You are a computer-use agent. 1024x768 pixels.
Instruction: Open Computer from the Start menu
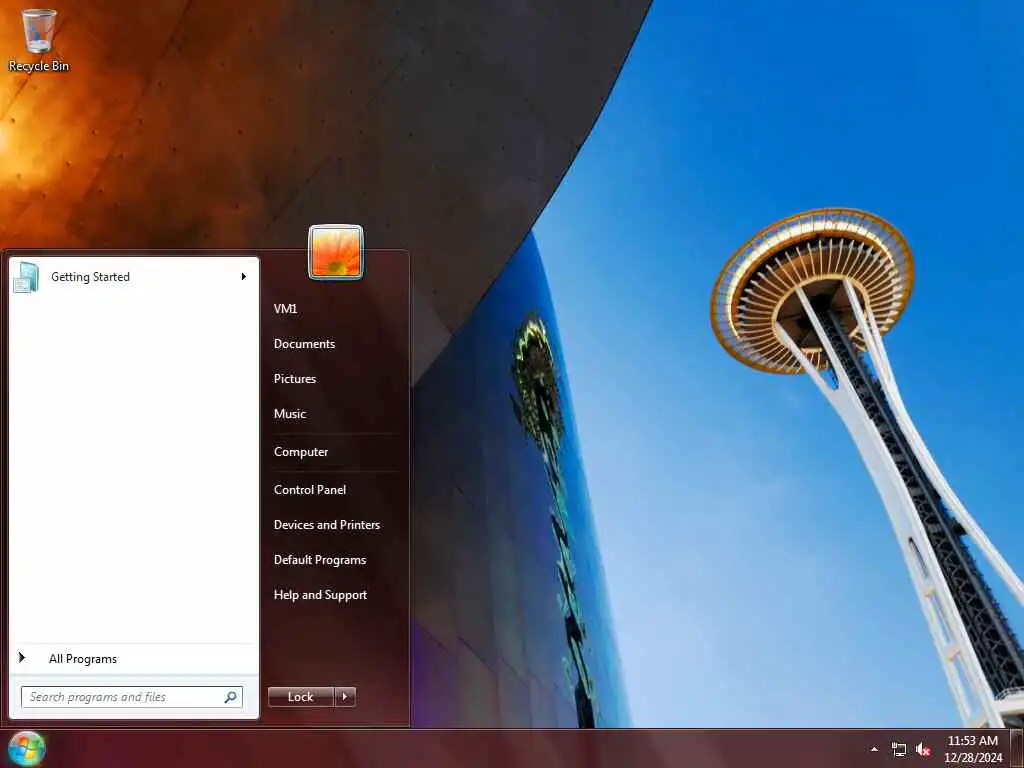pos(301,452)
